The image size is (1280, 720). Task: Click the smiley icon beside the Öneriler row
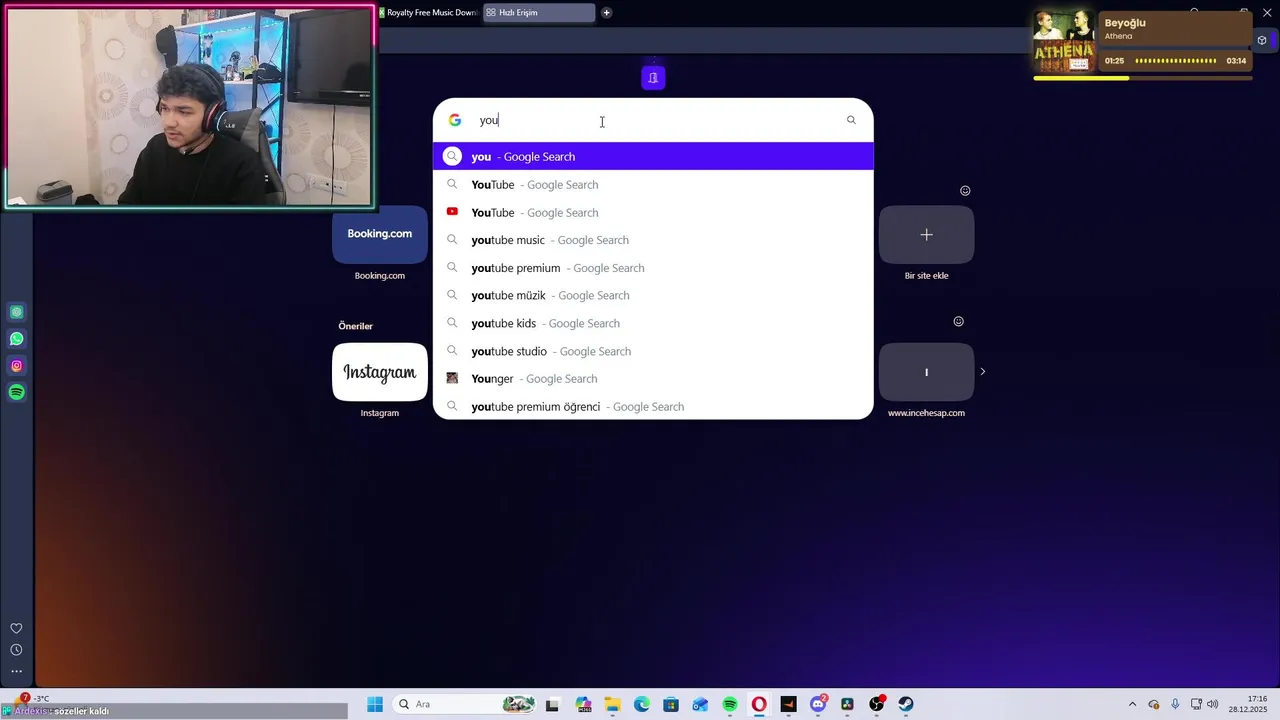click(958, 321)
